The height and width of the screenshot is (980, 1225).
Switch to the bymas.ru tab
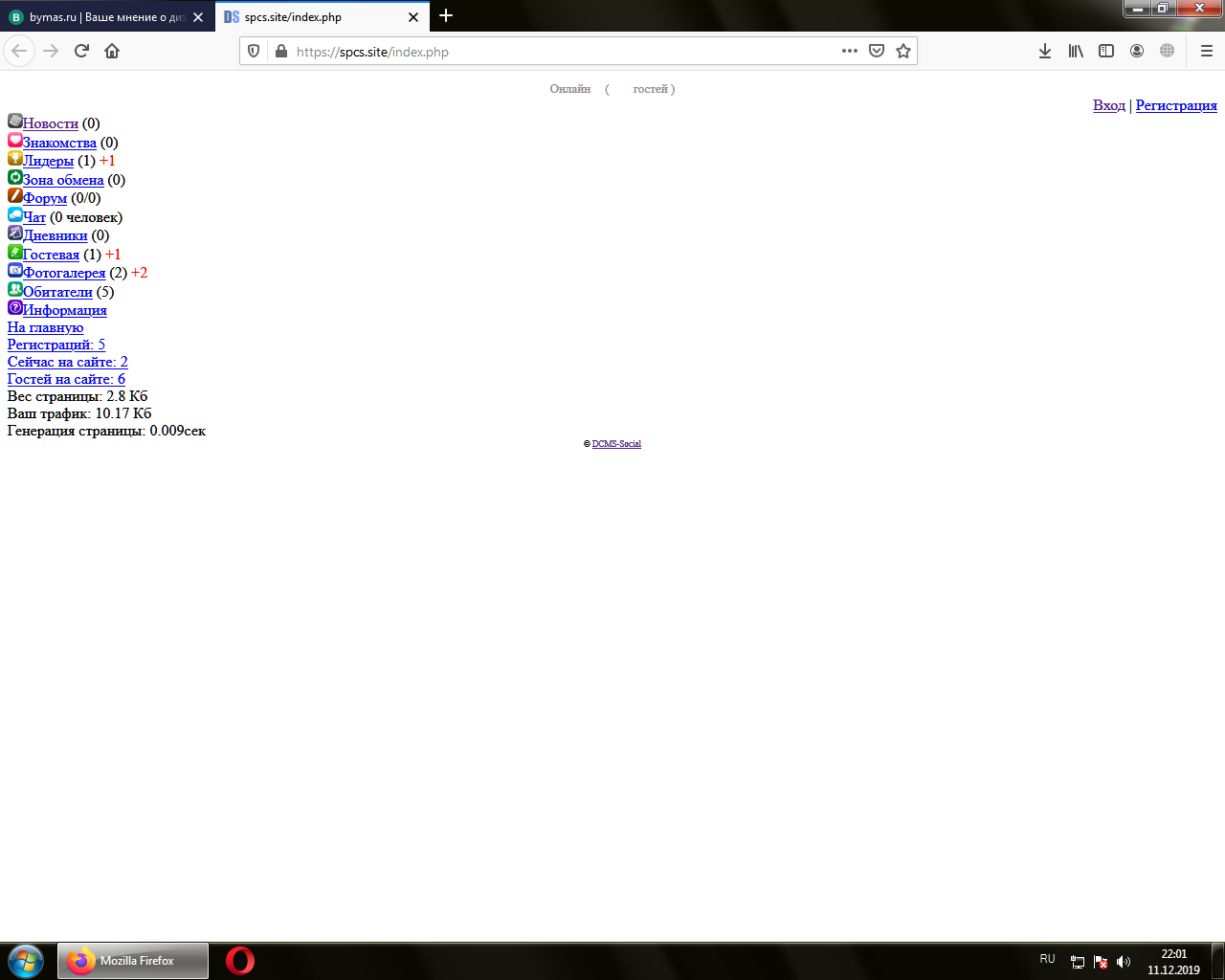[x=100, y=17]
